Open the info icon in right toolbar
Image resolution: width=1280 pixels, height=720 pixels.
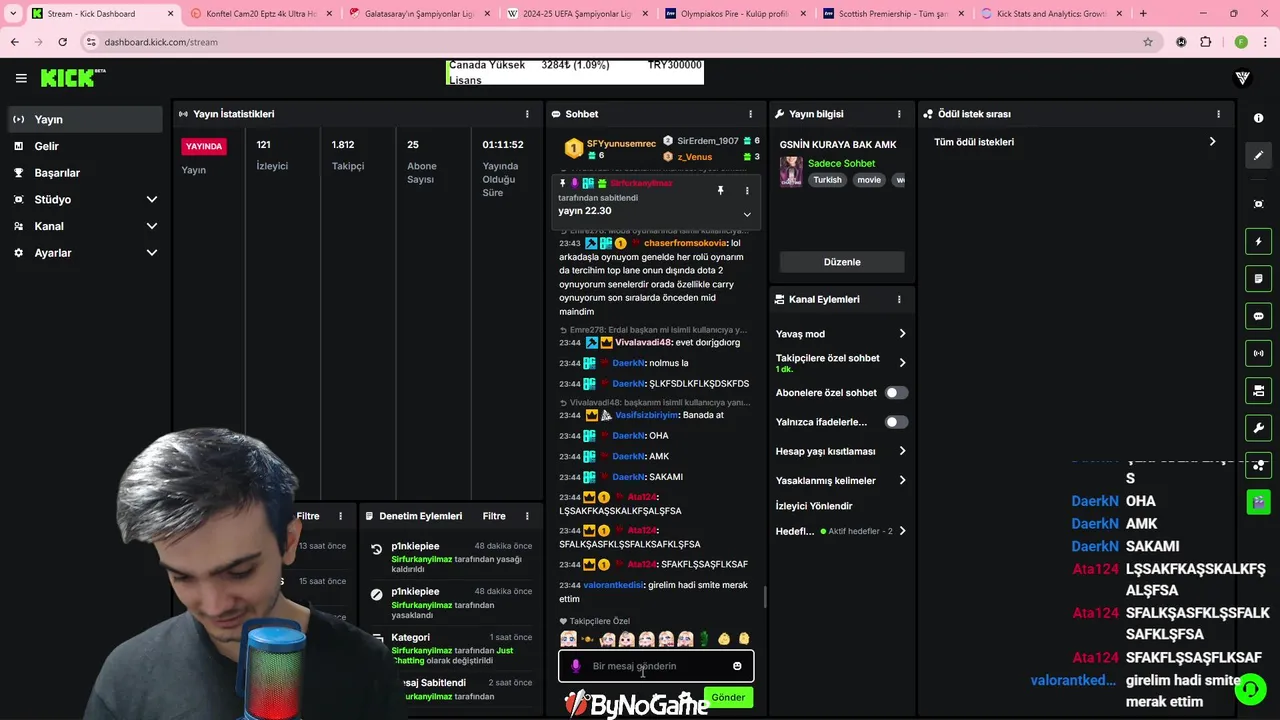pos(1258,118)
